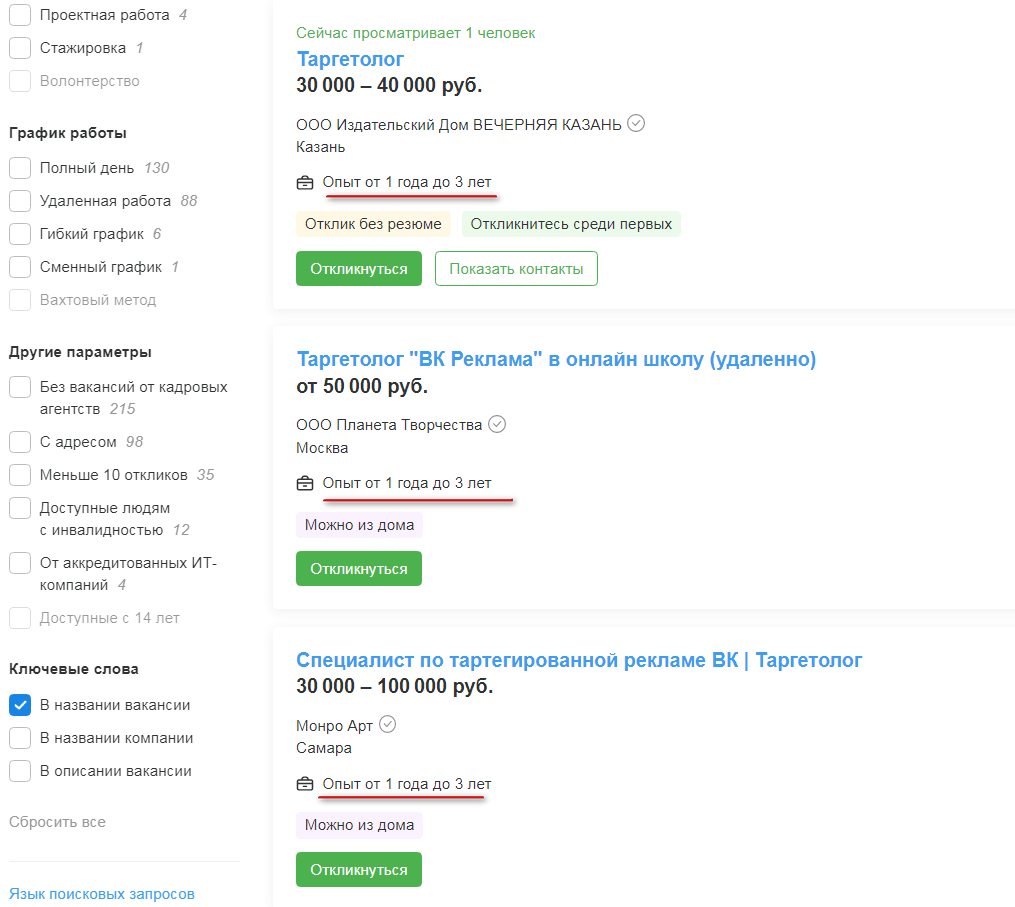Click the Отклик без резюме tag

(x=373, y=224)
